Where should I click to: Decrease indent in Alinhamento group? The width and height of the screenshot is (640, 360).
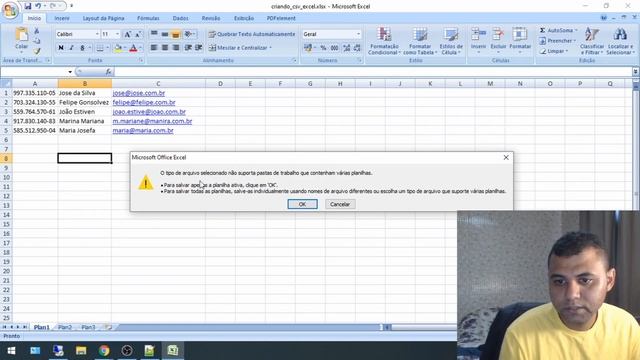coord(188,48)
